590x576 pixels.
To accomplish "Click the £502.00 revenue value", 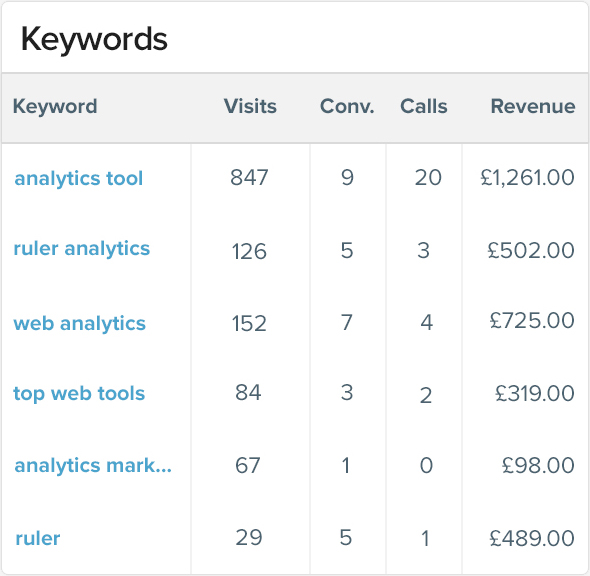I will [531, 251].
